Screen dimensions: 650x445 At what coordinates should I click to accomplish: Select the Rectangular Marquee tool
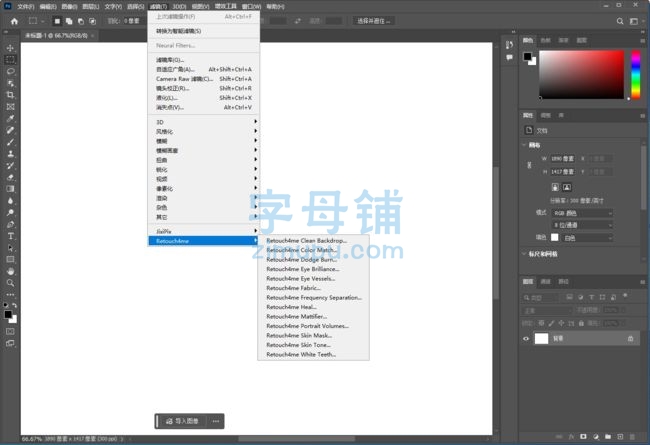(x=10, y=60)
